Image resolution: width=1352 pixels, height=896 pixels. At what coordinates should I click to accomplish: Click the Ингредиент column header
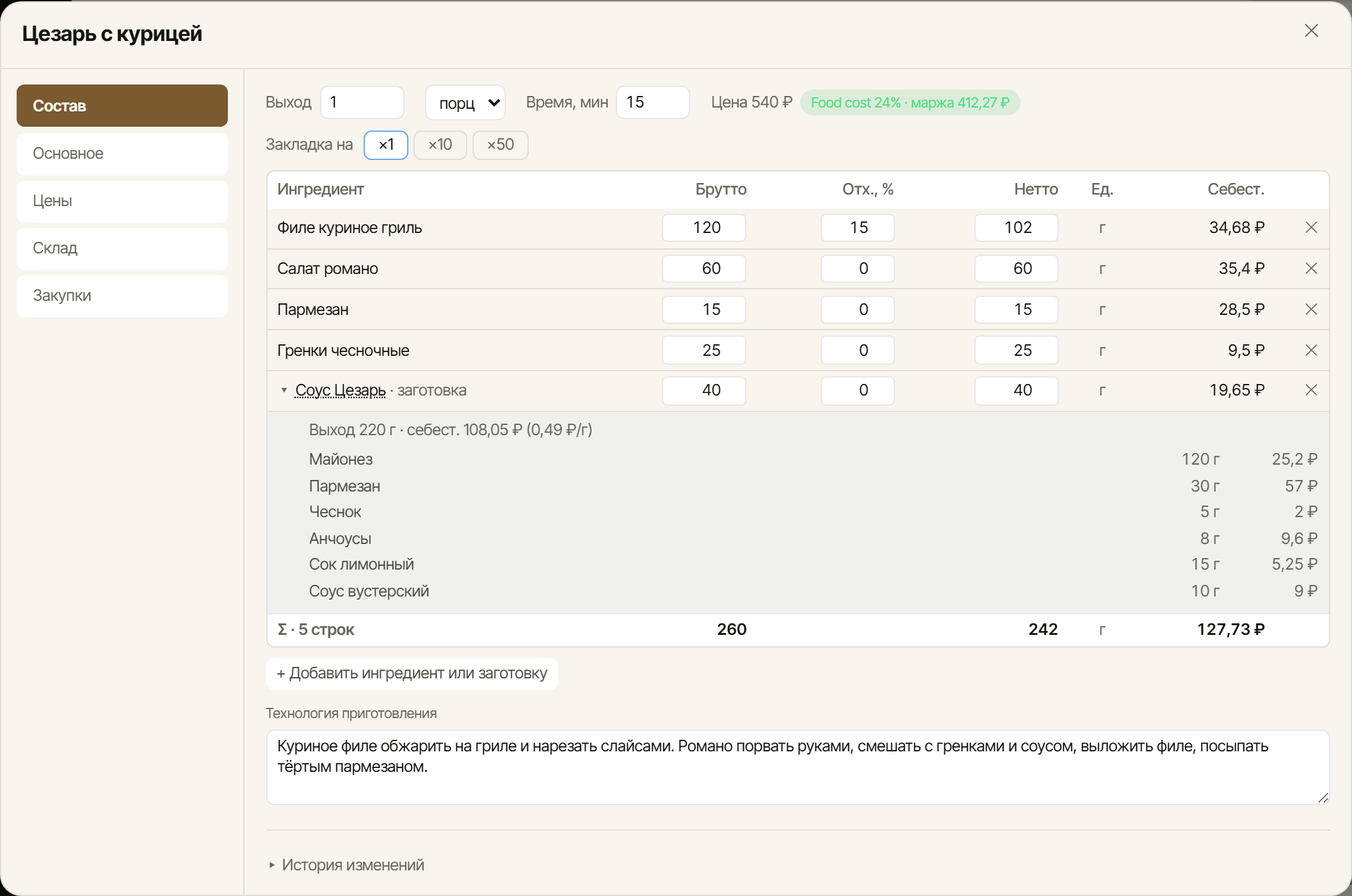click(321, 189)
